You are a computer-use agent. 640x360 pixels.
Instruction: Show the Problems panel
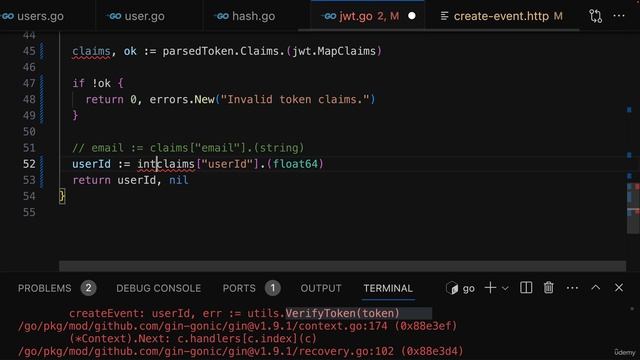tap(44, 288)
